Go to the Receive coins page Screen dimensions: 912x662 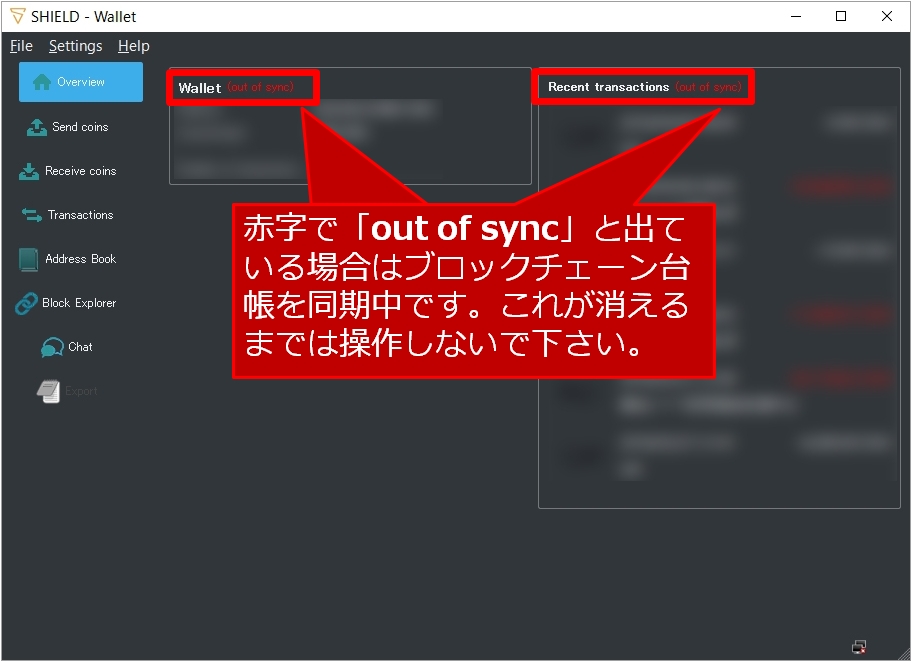click(81, 171)
